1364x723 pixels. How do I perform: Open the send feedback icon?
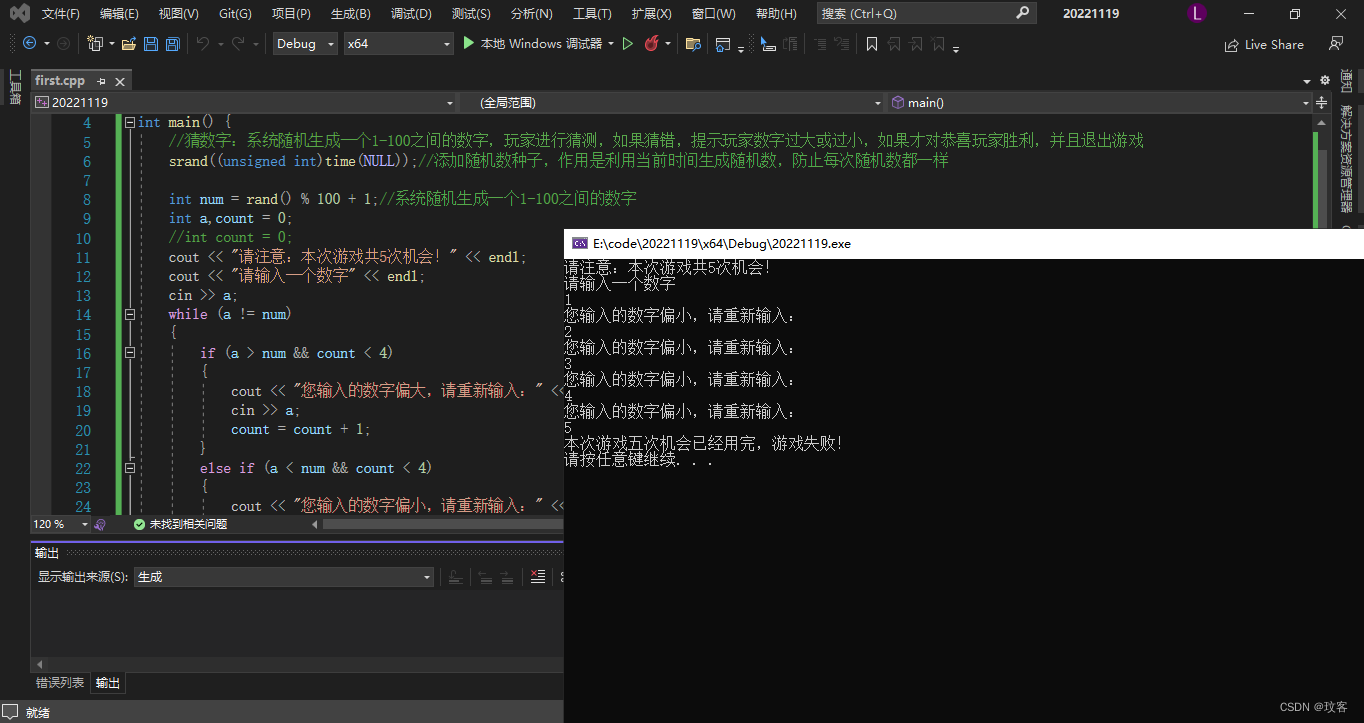coord(1336,44)
